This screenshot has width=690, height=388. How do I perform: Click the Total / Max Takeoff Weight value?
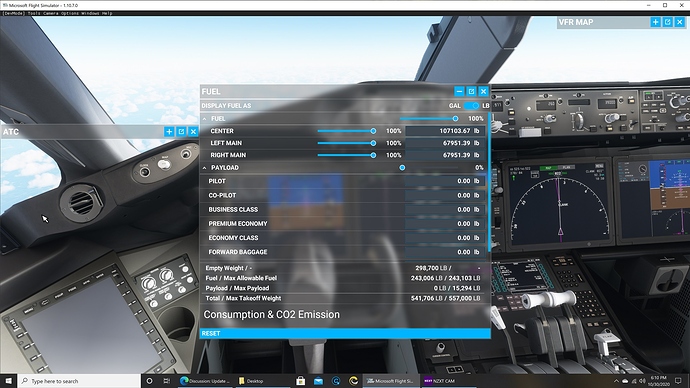tap(445, 298)
